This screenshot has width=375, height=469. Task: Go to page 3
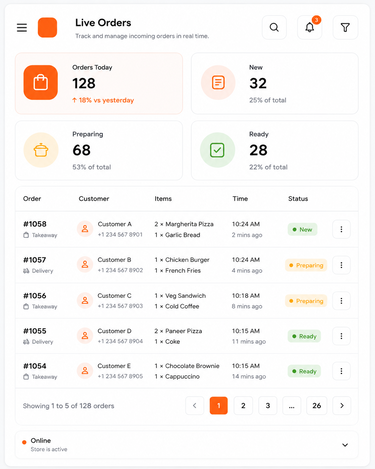tap(268, 406)
